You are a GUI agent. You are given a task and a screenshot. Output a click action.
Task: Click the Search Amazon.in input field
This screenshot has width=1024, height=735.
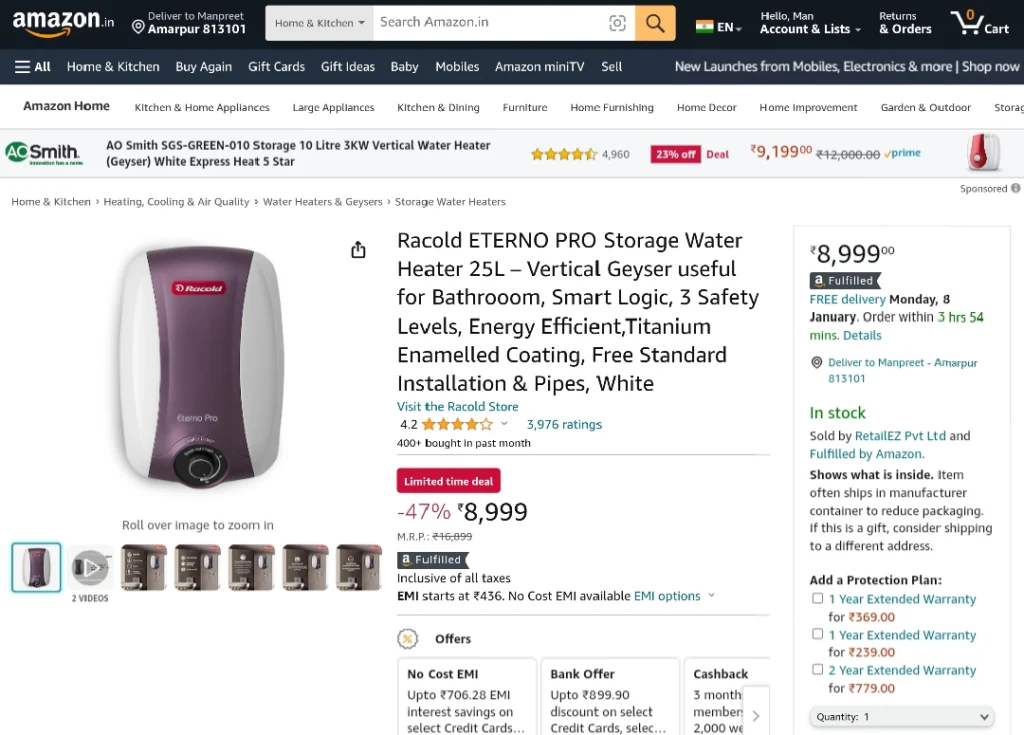point(490,23)
